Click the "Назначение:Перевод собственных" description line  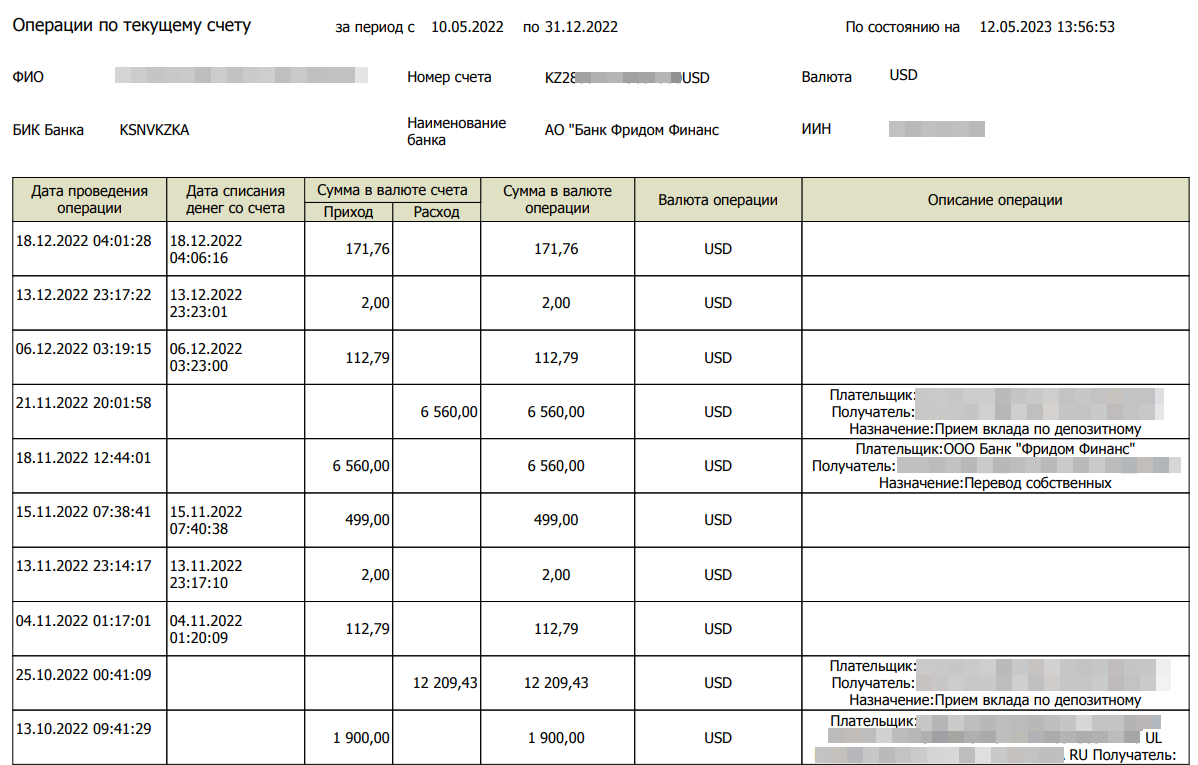click(995, 484)
